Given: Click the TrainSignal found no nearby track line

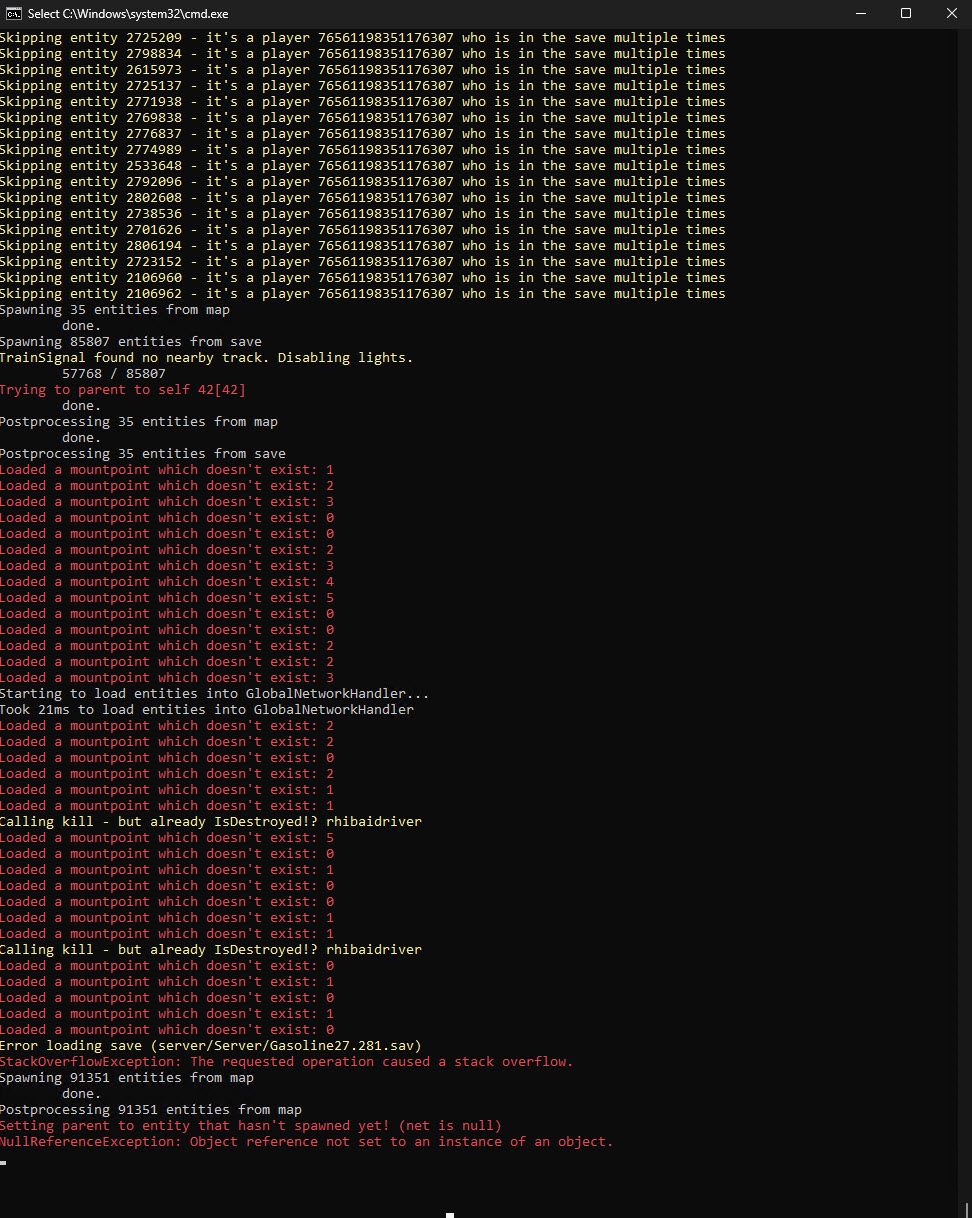Looking at the screenshot, I should (206, 358).
